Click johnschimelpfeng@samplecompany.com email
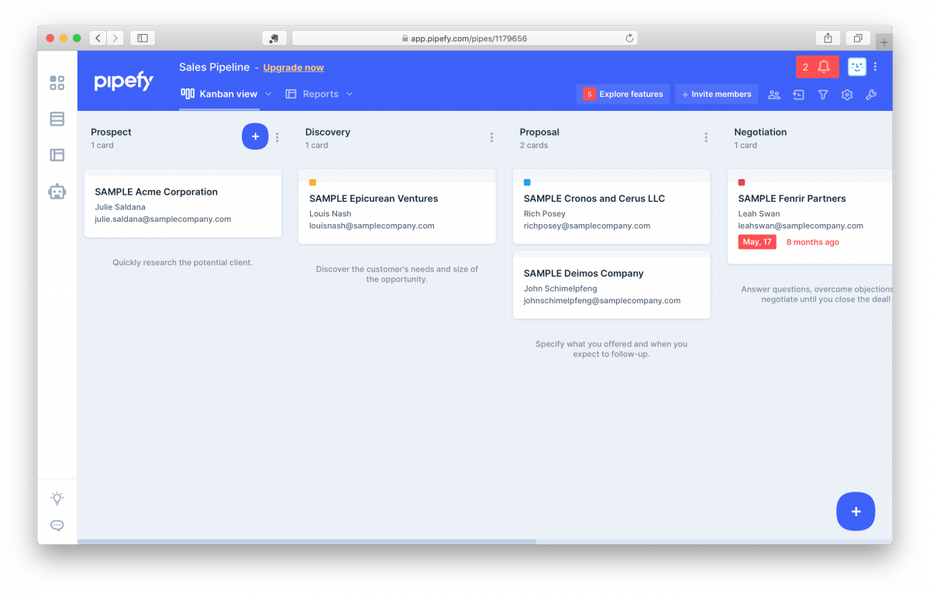The width and height of the screenshot is (930, 594). tap(602, 301)
